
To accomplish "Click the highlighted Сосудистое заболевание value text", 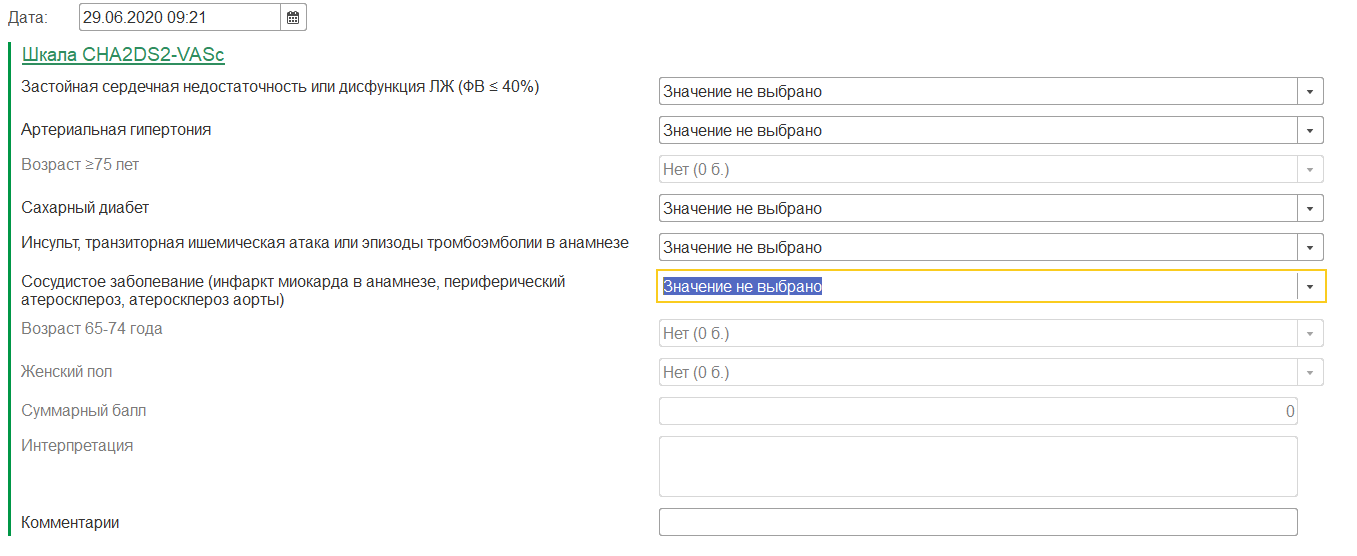I will [x=742, y=287].
